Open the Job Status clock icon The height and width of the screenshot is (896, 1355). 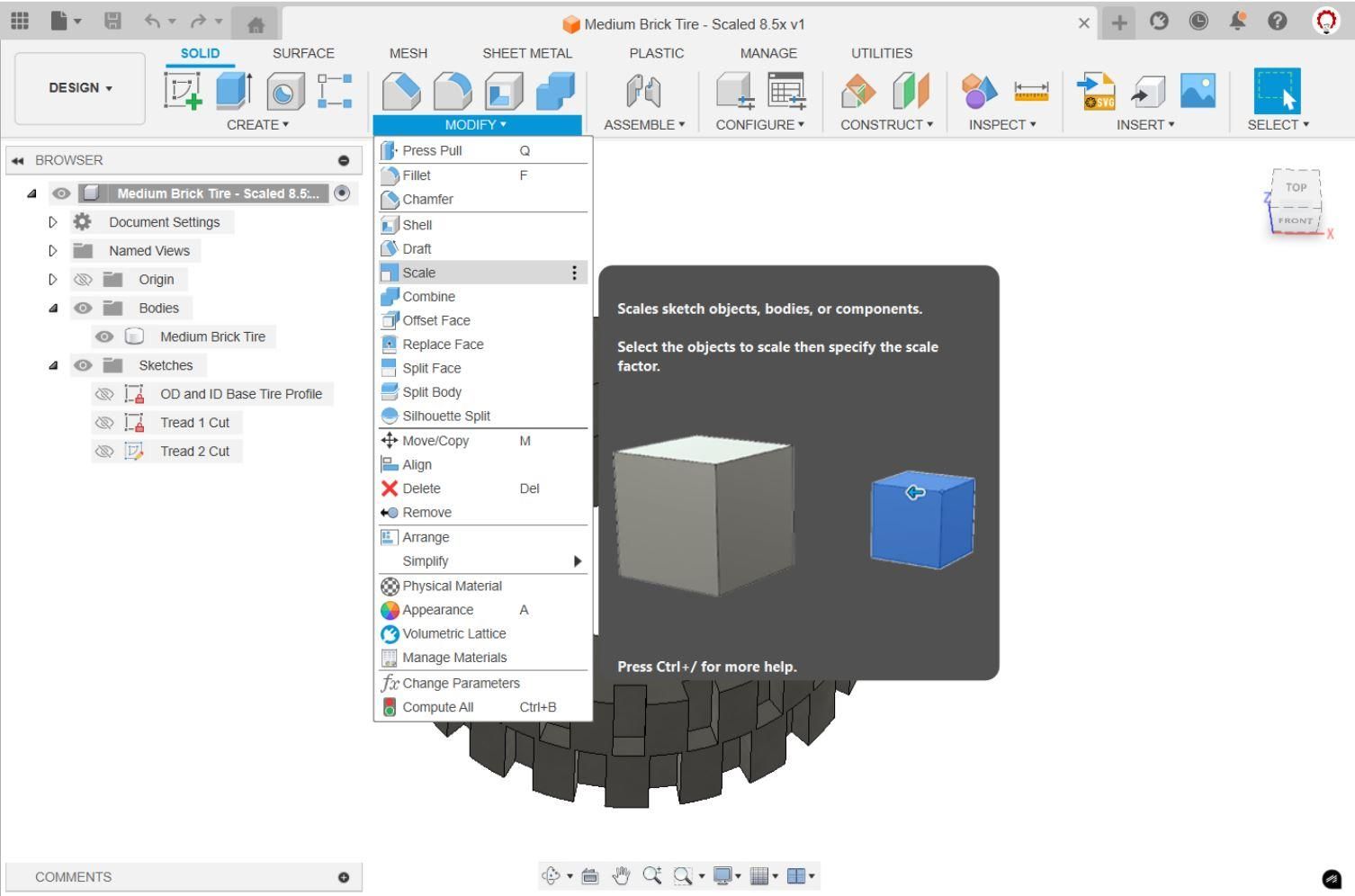(1198, 21)
